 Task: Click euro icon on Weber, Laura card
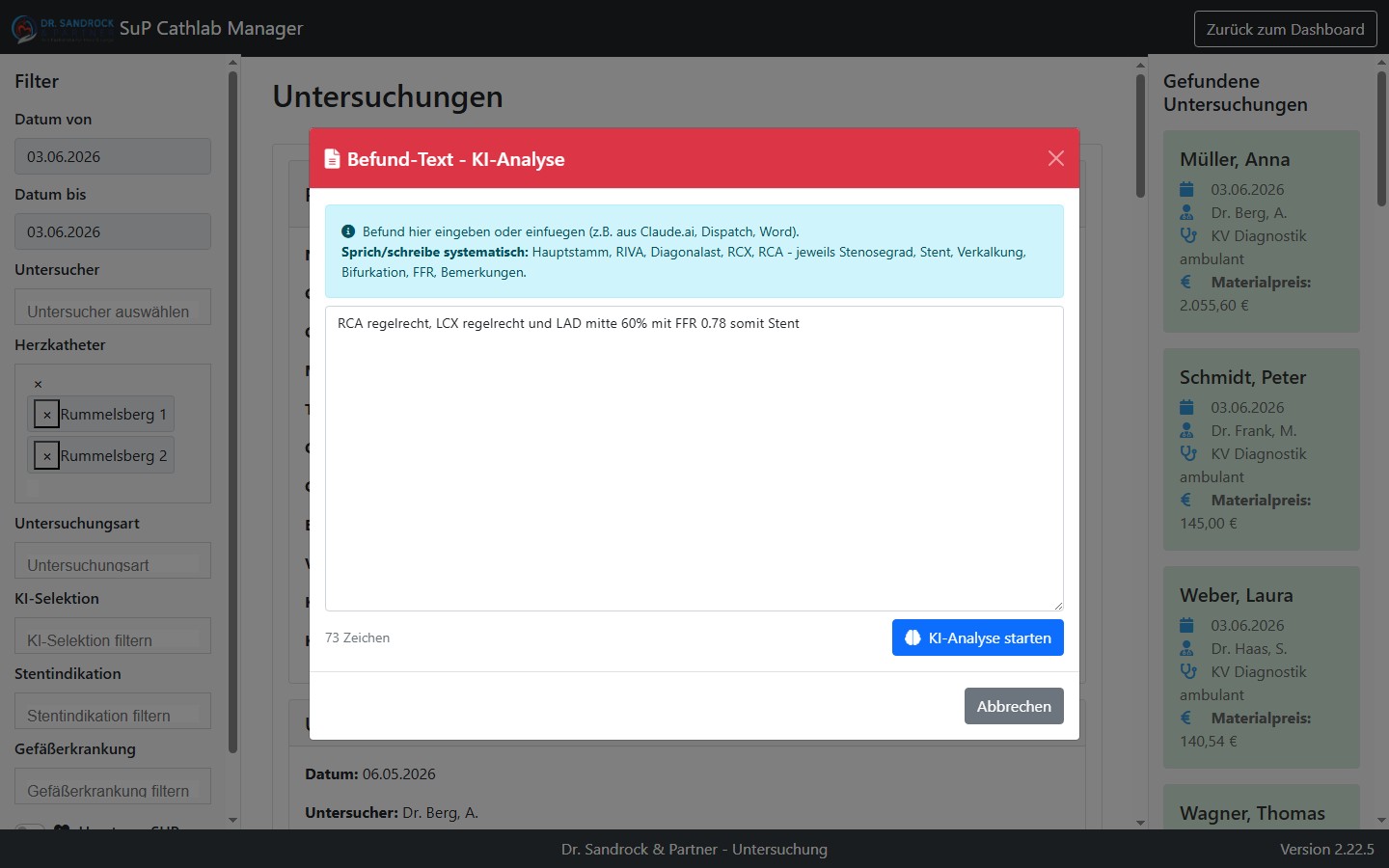pyautogui.click(x=1186, y=718)
